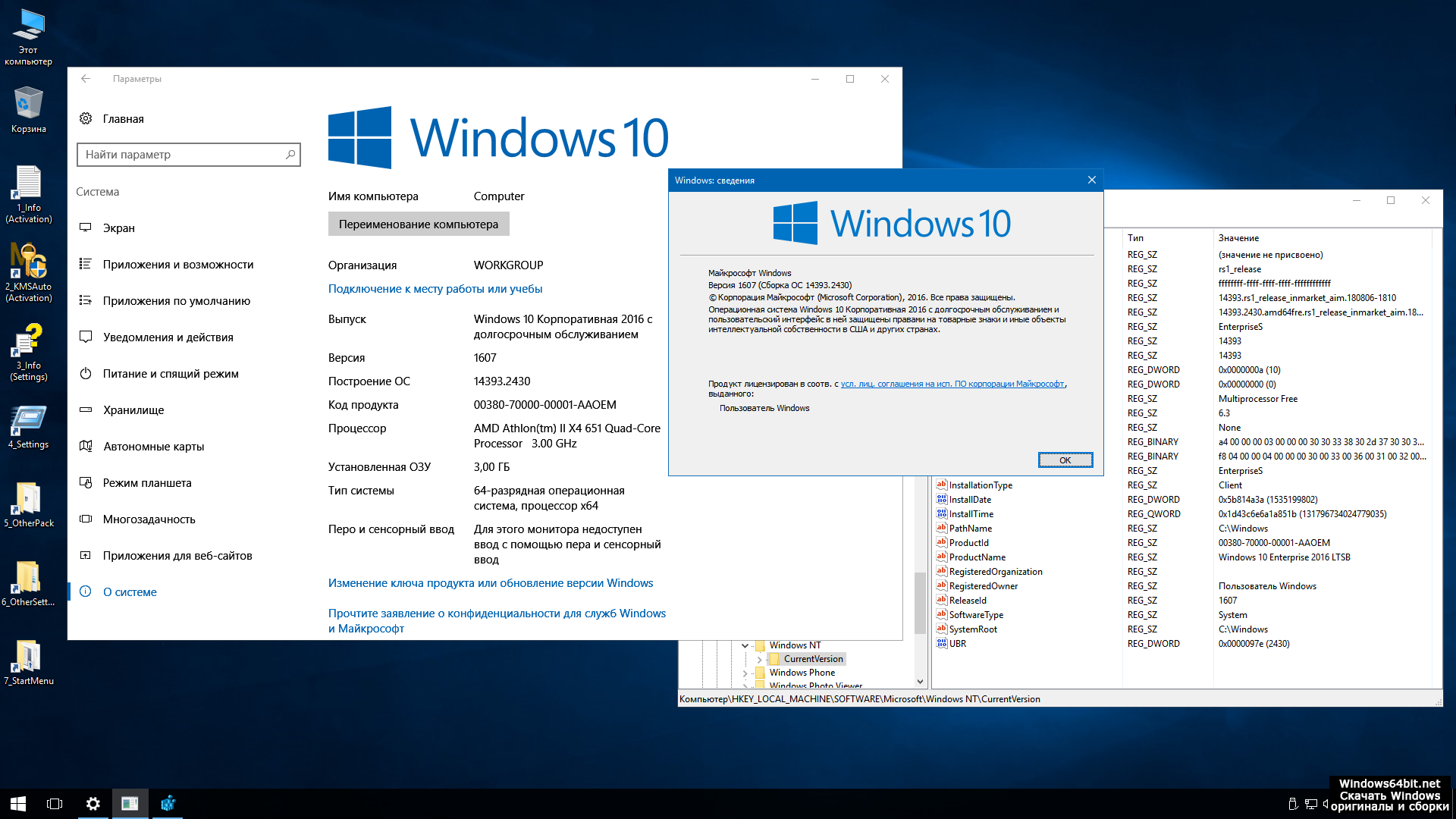1456x819 pixels.
Task: Expand the CurrentVersion registry key
Action: coord(759,659)
